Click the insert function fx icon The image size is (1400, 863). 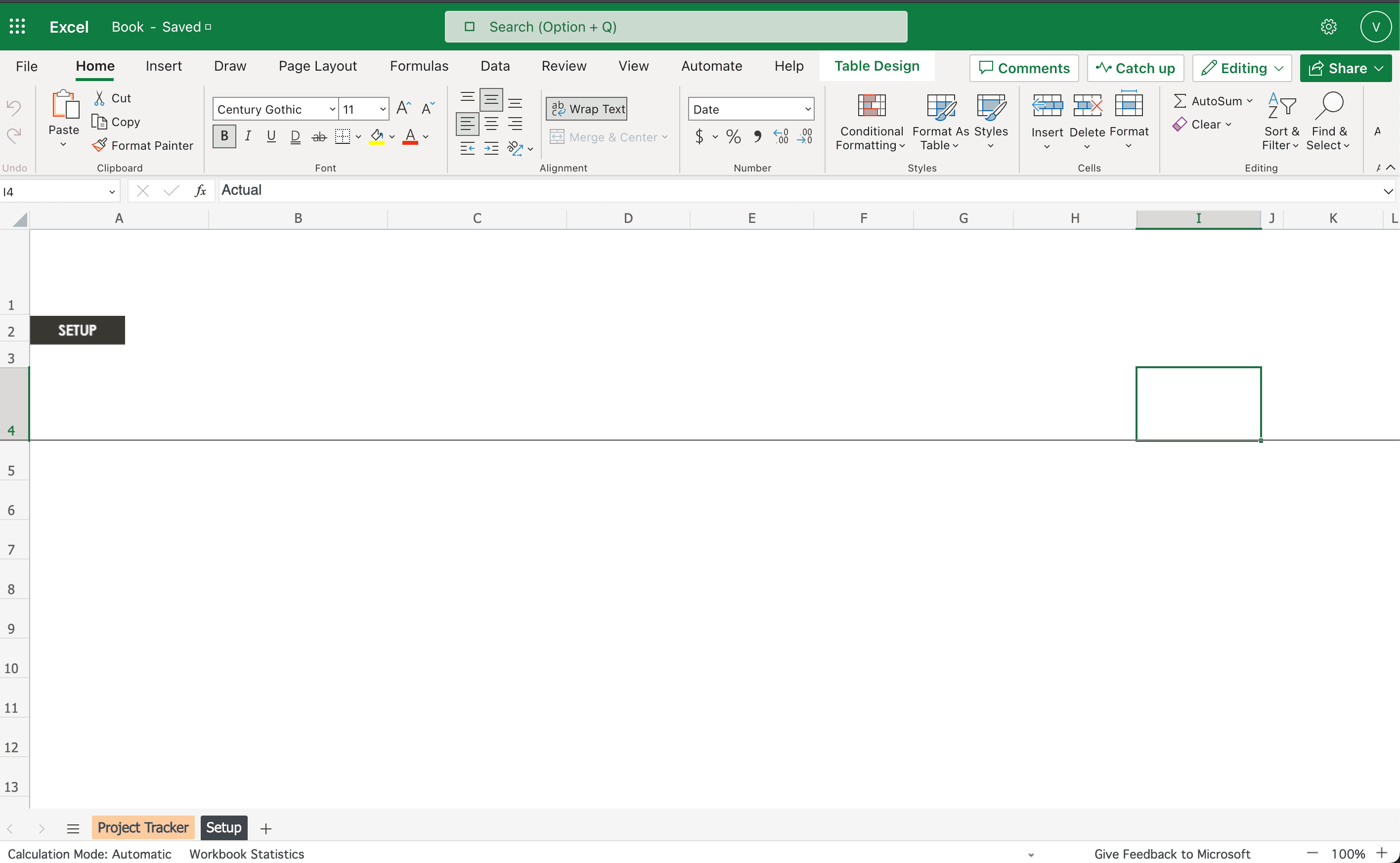200,191
